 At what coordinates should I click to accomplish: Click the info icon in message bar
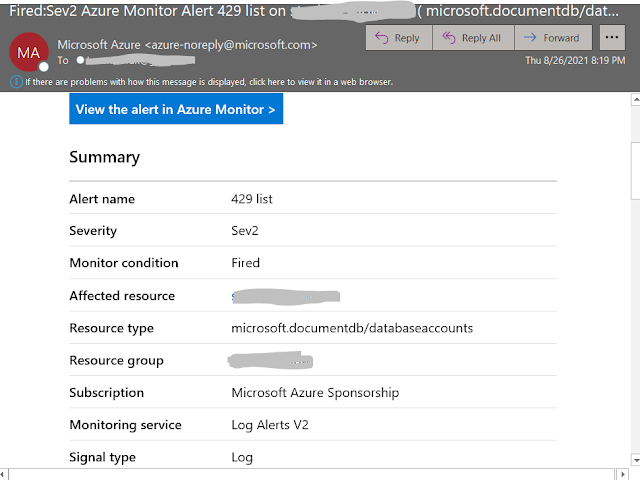[16, 81]
